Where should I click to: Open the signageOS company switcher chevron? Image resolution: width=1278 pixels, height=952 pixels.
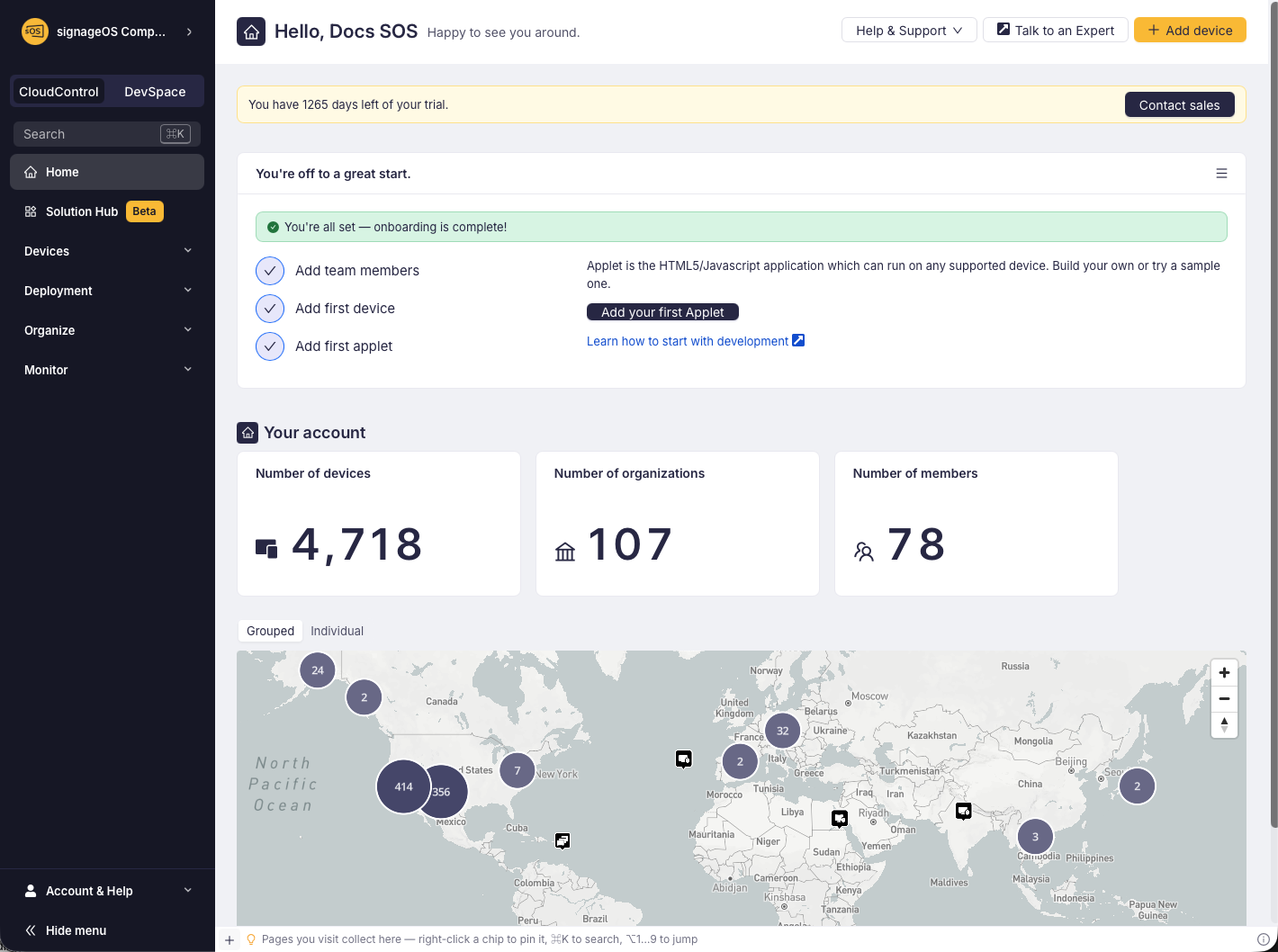pyautogui.click(x=189, y=31)
